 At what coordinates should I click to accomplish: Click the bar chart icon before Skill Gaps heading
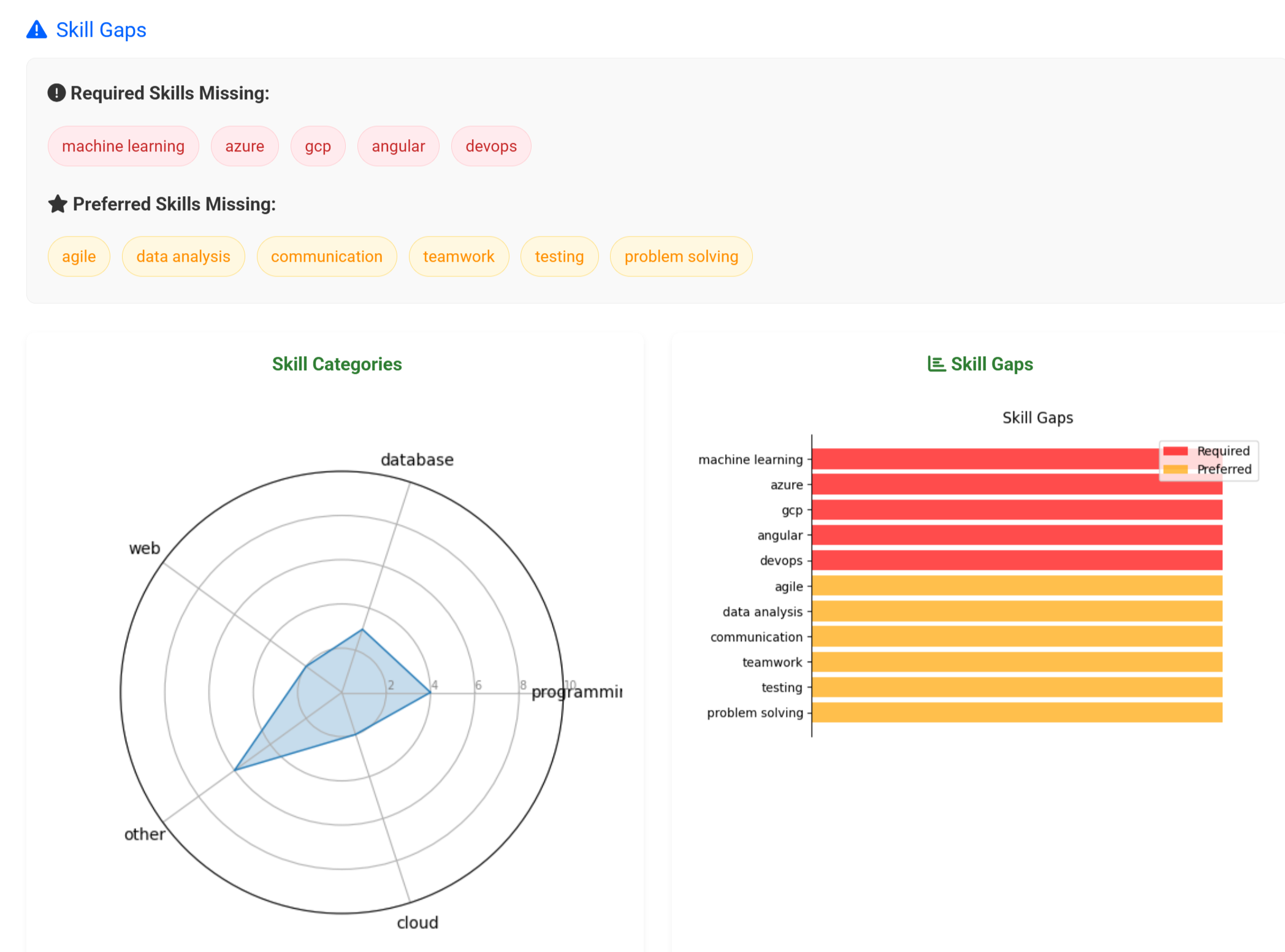tap(936, 364)
